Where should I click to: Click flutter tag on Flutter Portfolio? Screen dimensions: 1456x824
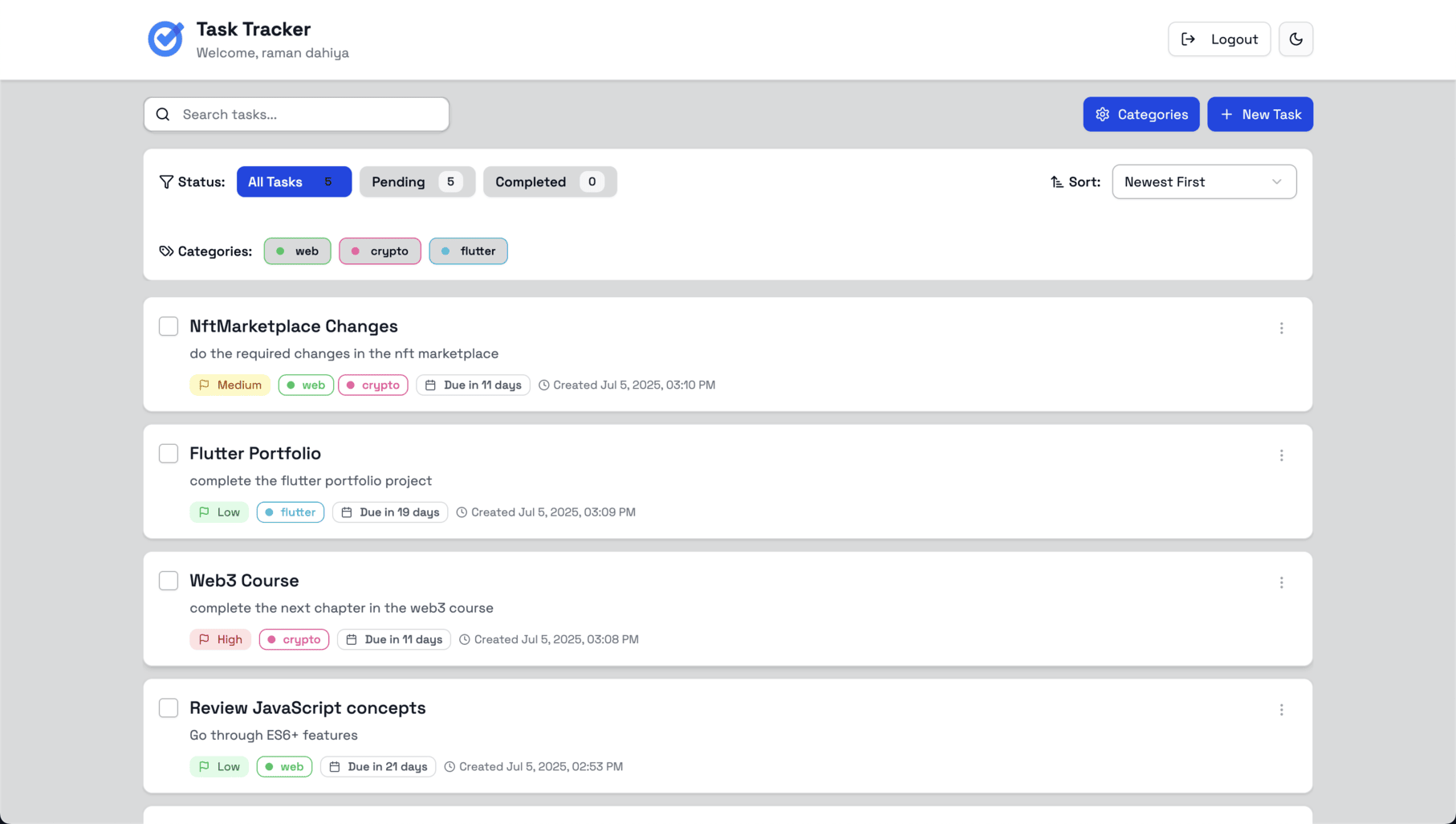[x=291, y=512]
